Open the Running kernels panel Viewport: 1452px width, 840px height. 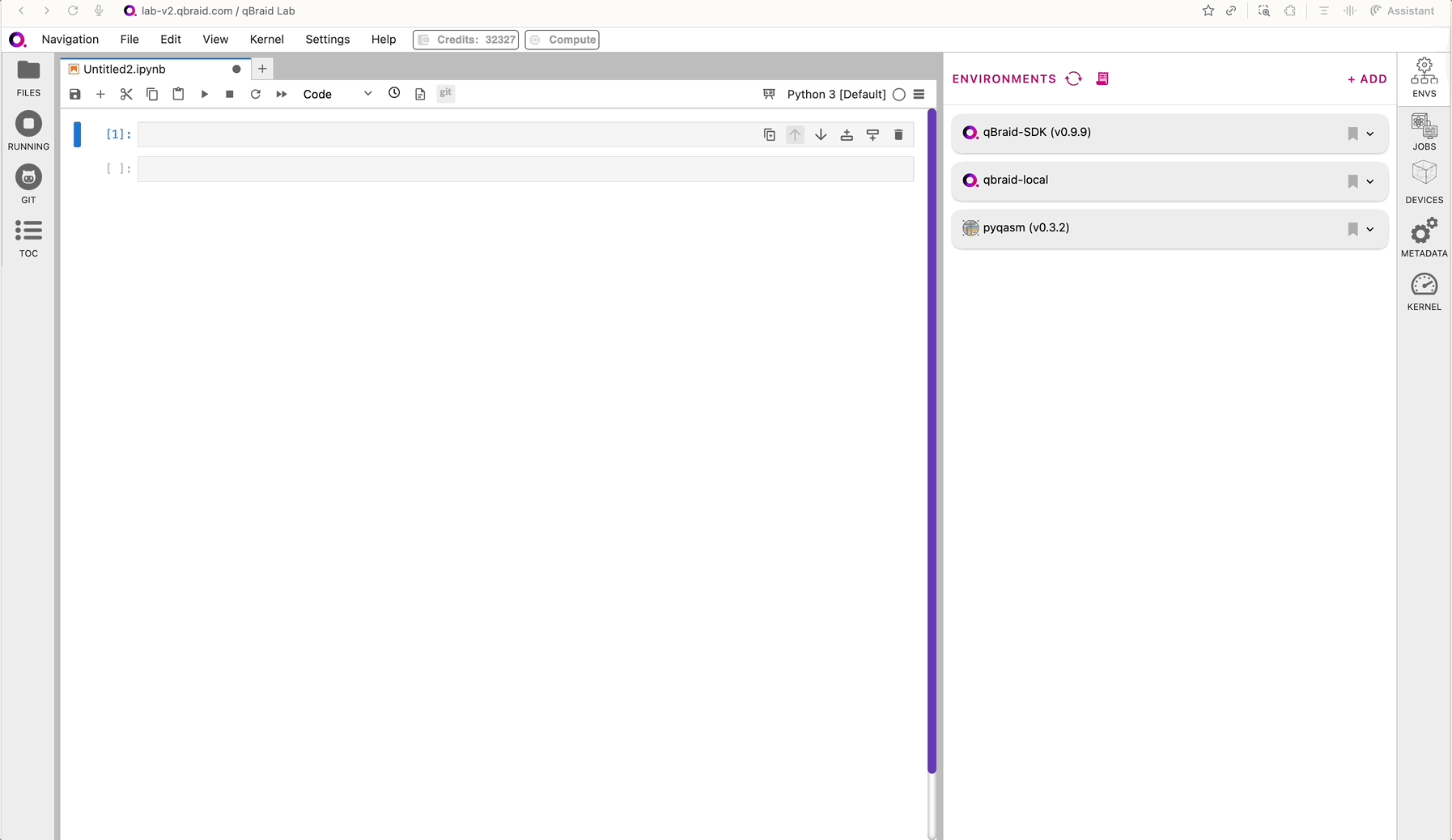click(x=28, y=131)
